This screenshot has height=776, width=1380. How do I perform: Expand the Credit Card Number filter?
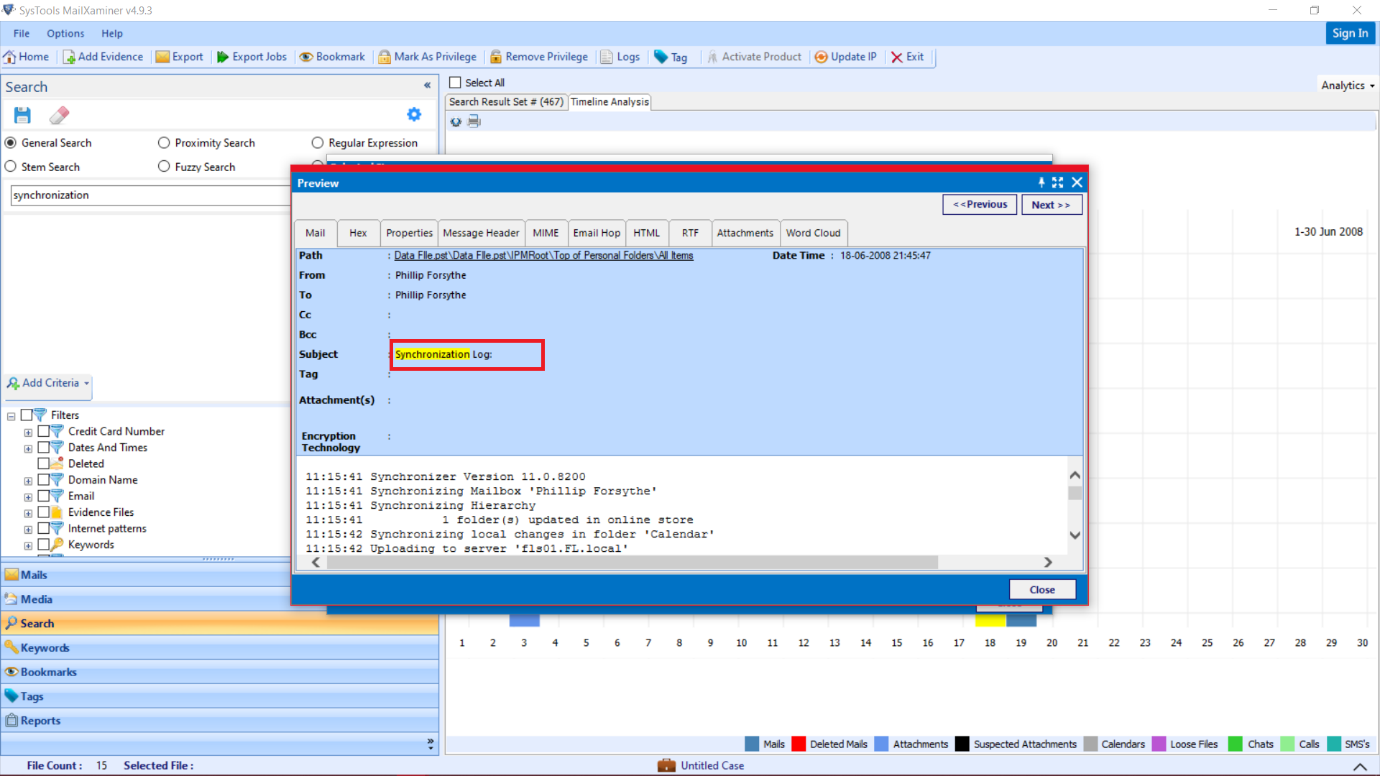click(26, 431)
